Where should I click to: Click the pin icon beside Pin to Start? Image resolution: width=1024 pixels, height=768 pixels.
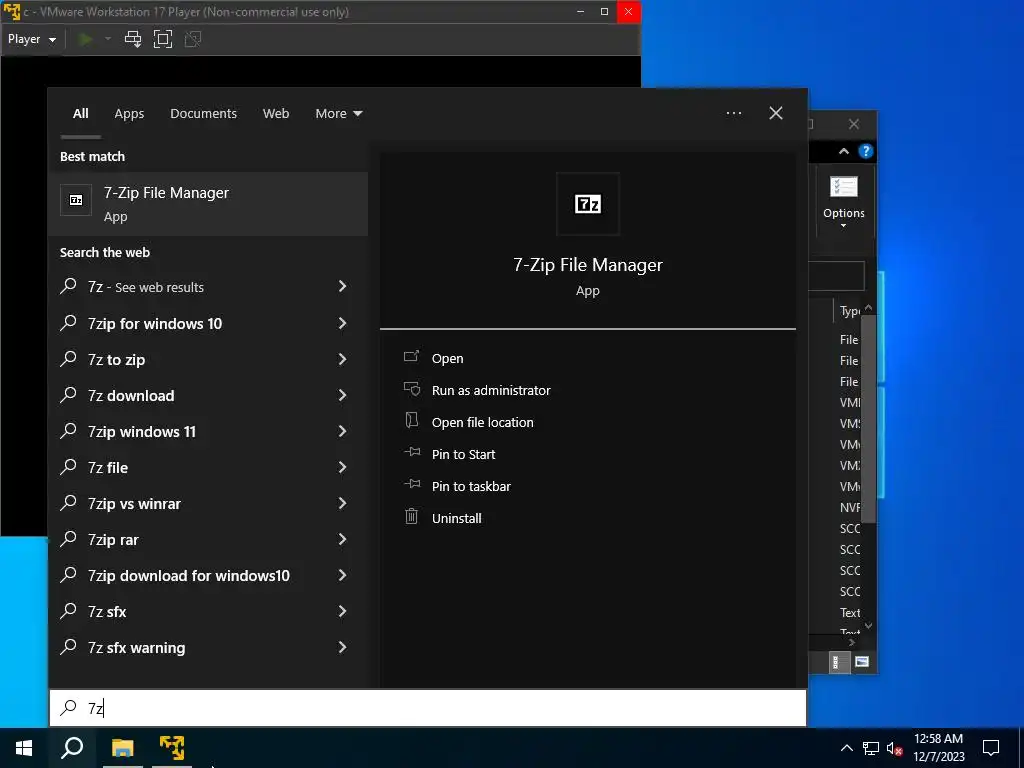(411, 453)
